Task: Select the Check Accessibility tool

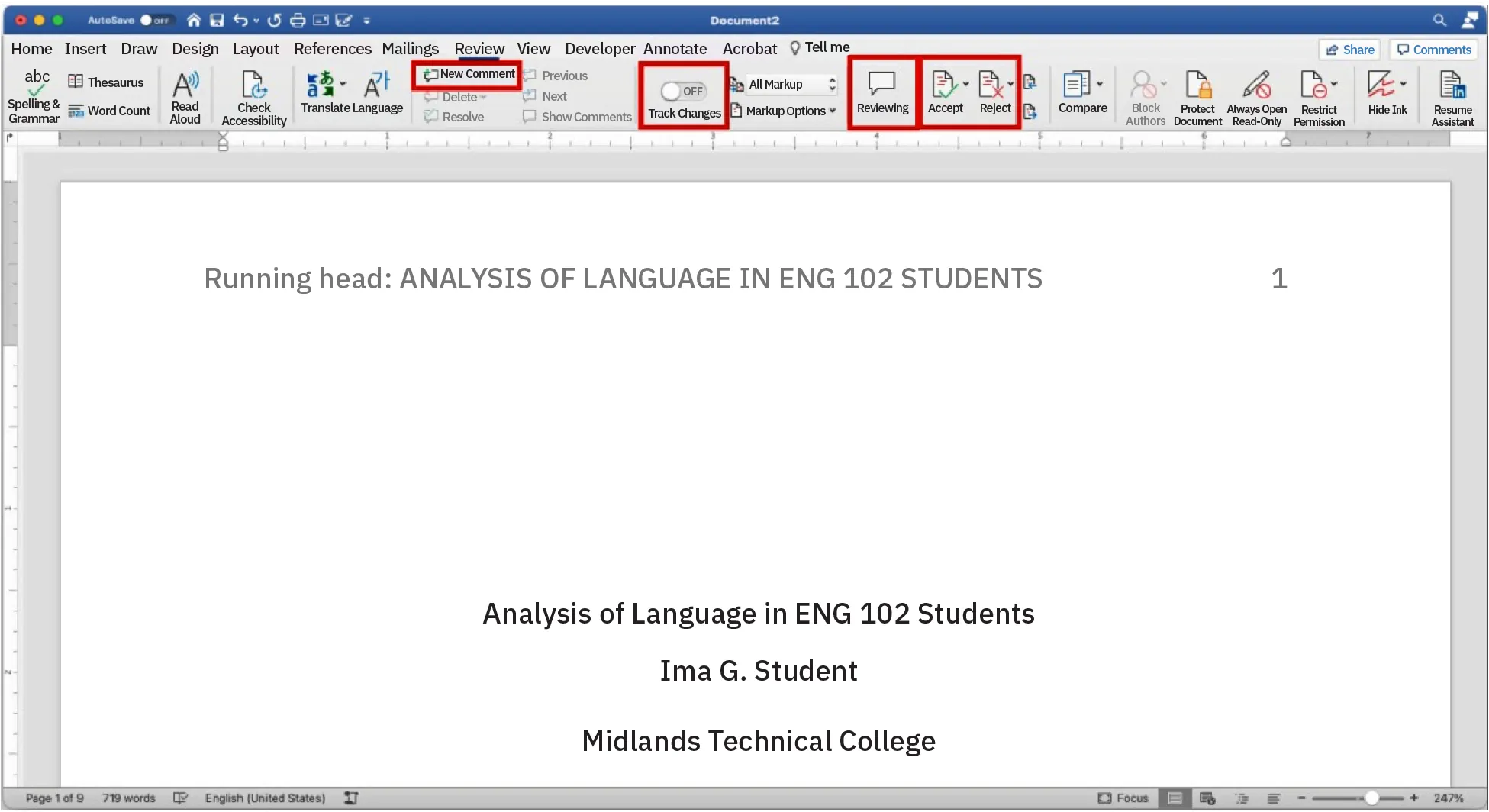Action: (x=254, y=95)
